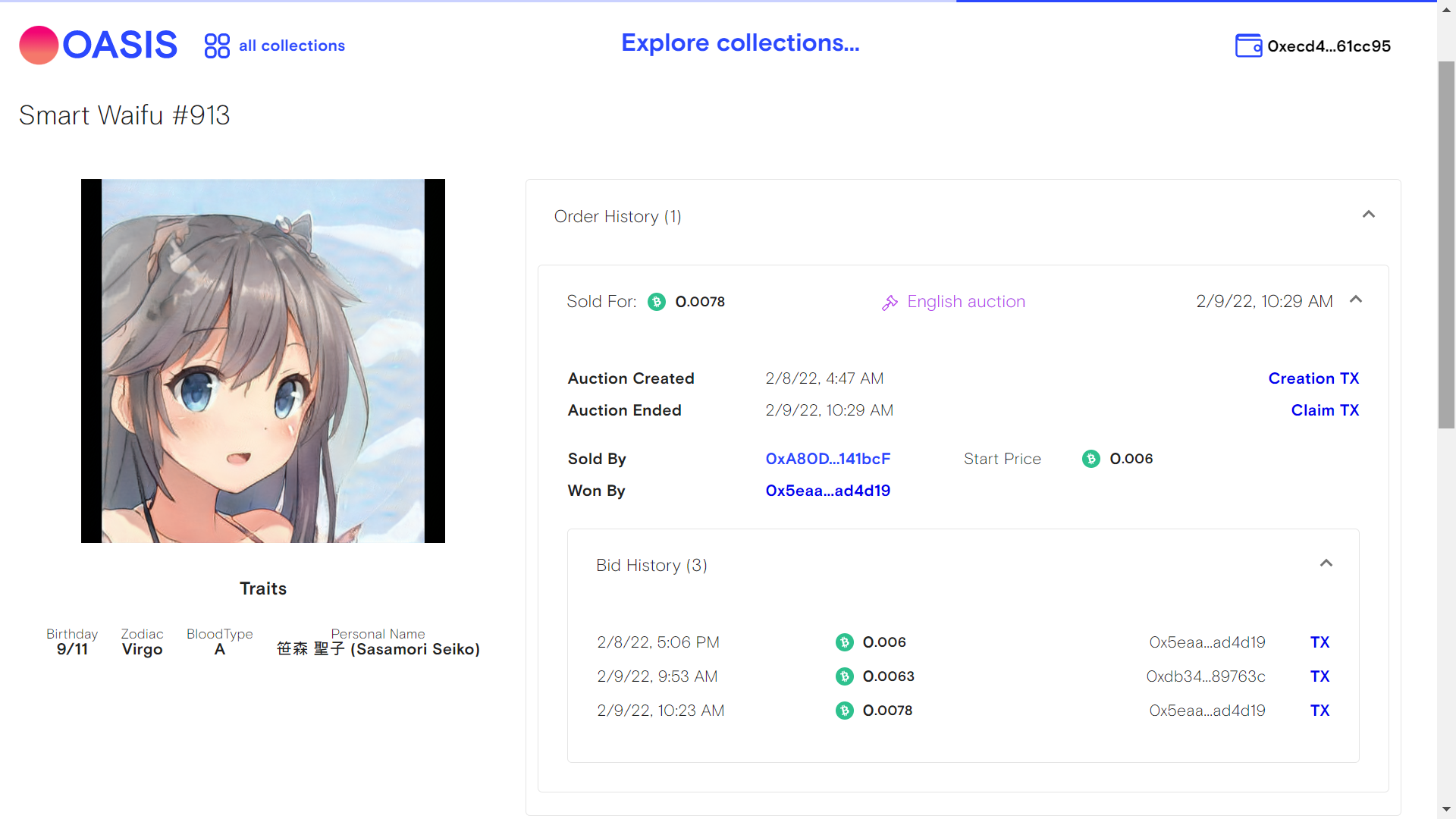Click the Birthday 9/11 trait
This screenshot has height=819, width=1456.
click(x=72, y=642)
